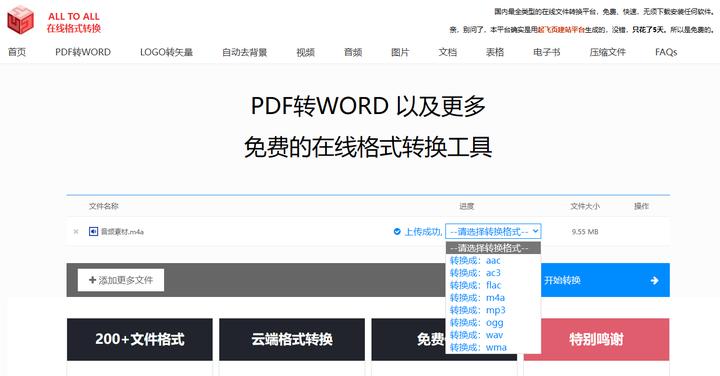Click the ALL TO ALL cube logo
The width and height of the screenshot is (720, 376).
point(21,20)
